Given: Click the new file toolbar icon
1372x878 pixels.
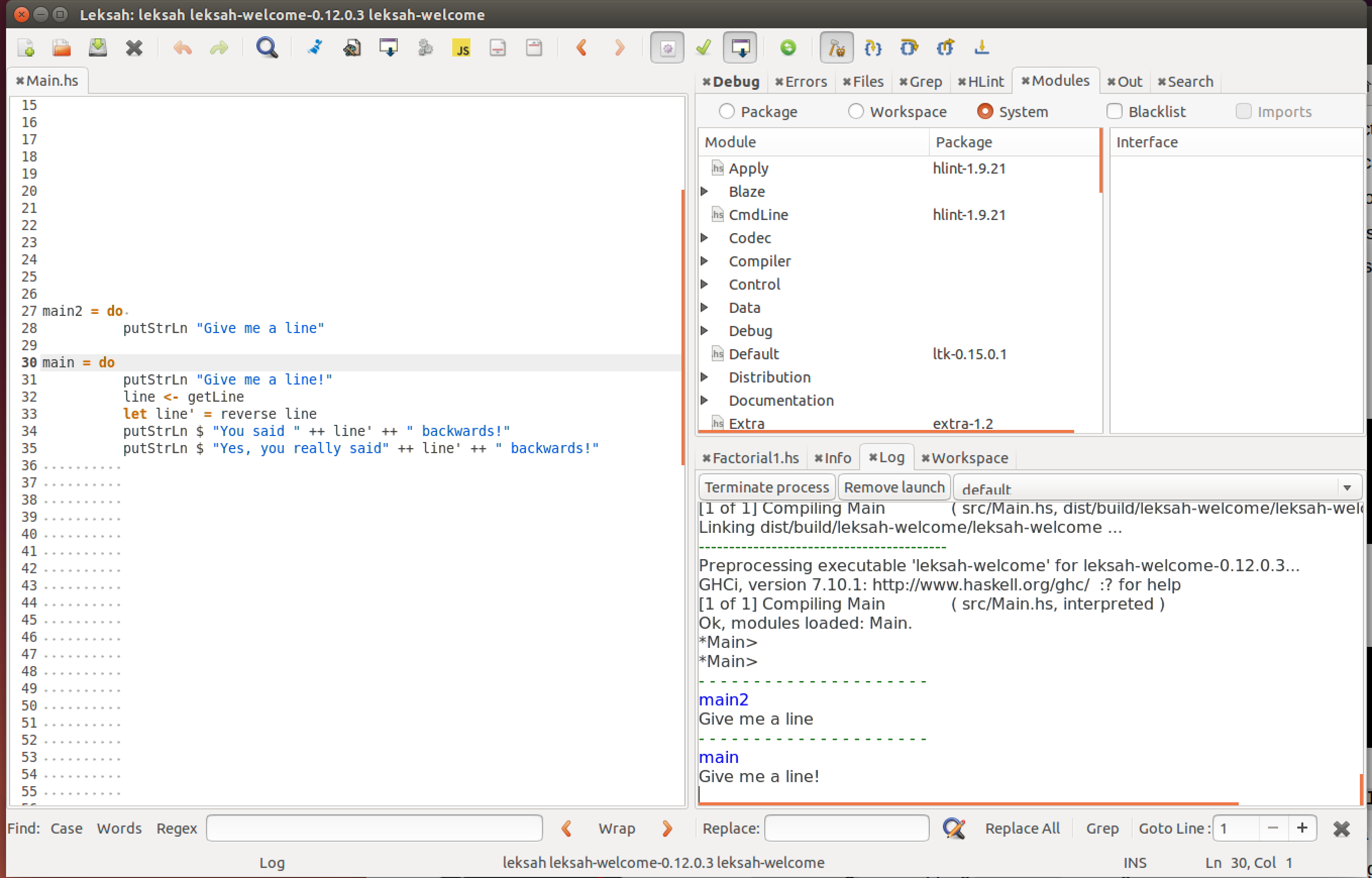Looking at the screenshot, I should pos(26,47).
